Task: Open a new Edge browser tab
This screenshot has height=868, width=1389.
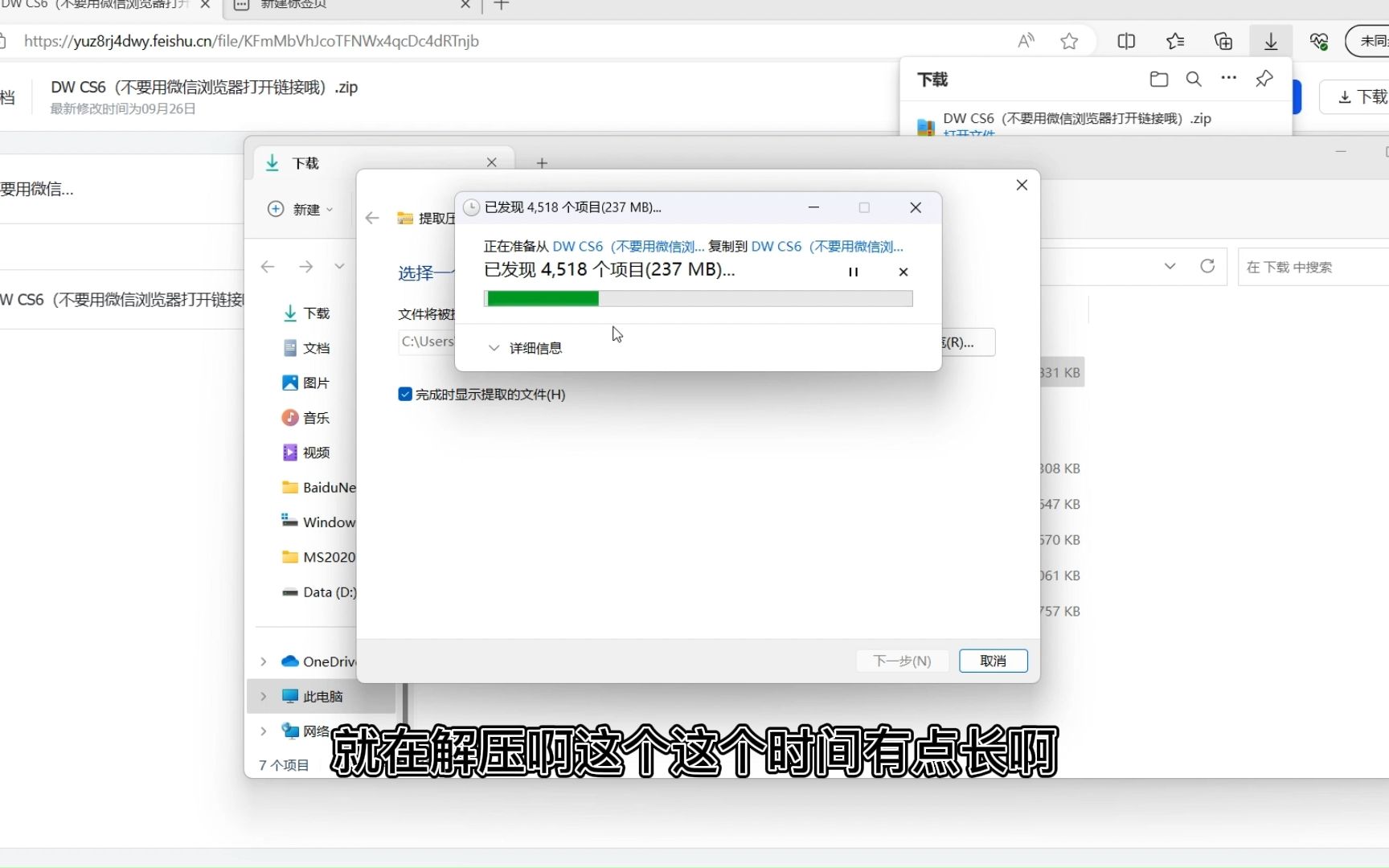Action: click(502, 5)
